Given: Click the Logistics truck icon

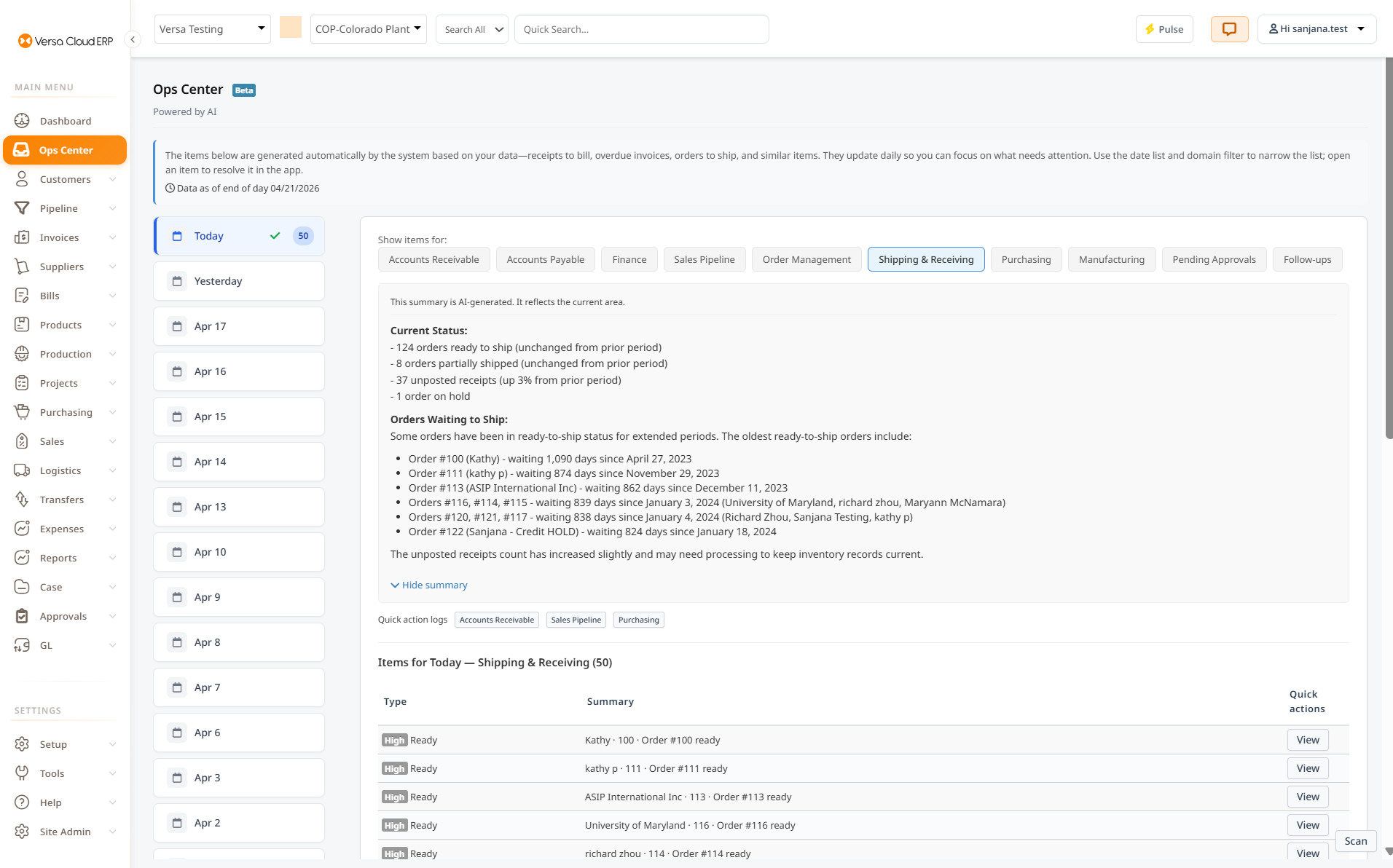Looking at the screenshot, I should click(22, 470).
